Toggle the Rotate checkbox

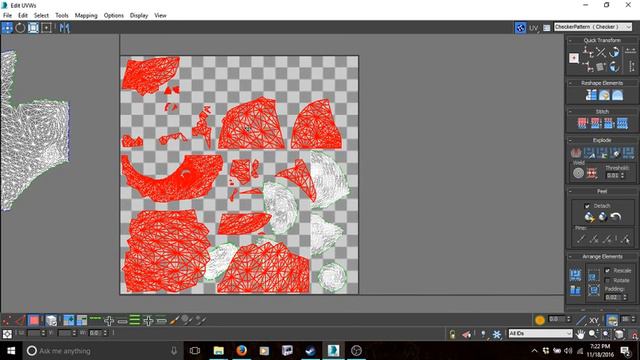607,280
